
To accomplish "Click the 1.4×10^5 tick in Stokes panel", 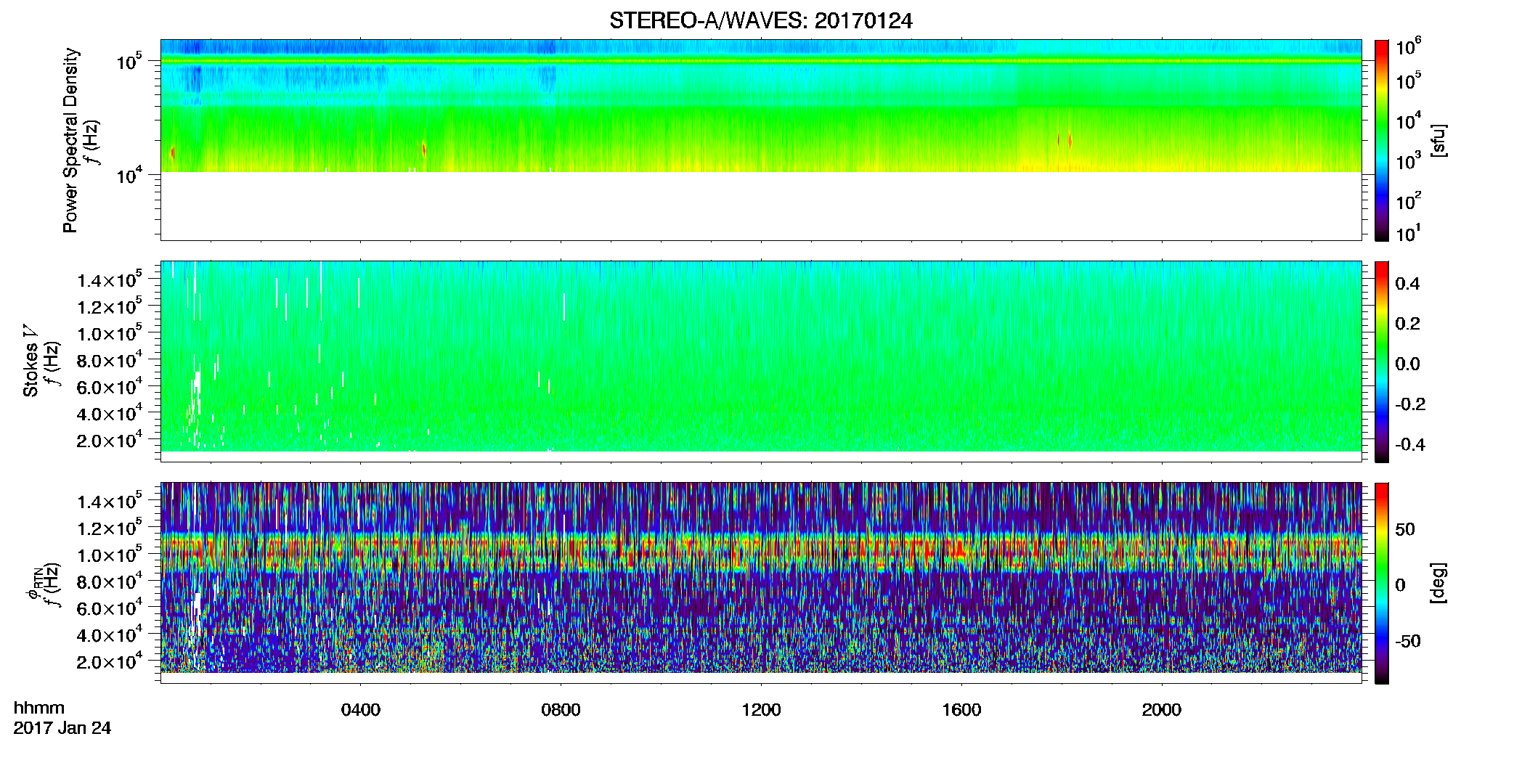I will click(x=109, y=279).
